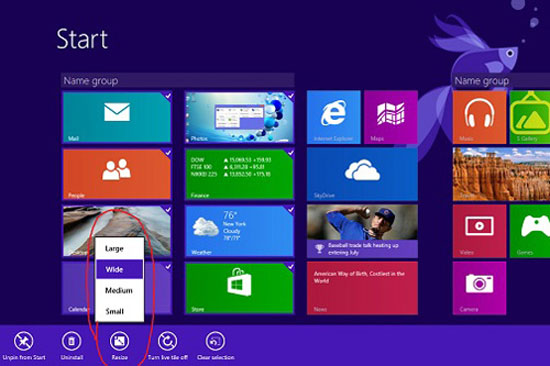Open the Finance tile
The width and height of the screenshot is (550, 366).
[240, 174]
